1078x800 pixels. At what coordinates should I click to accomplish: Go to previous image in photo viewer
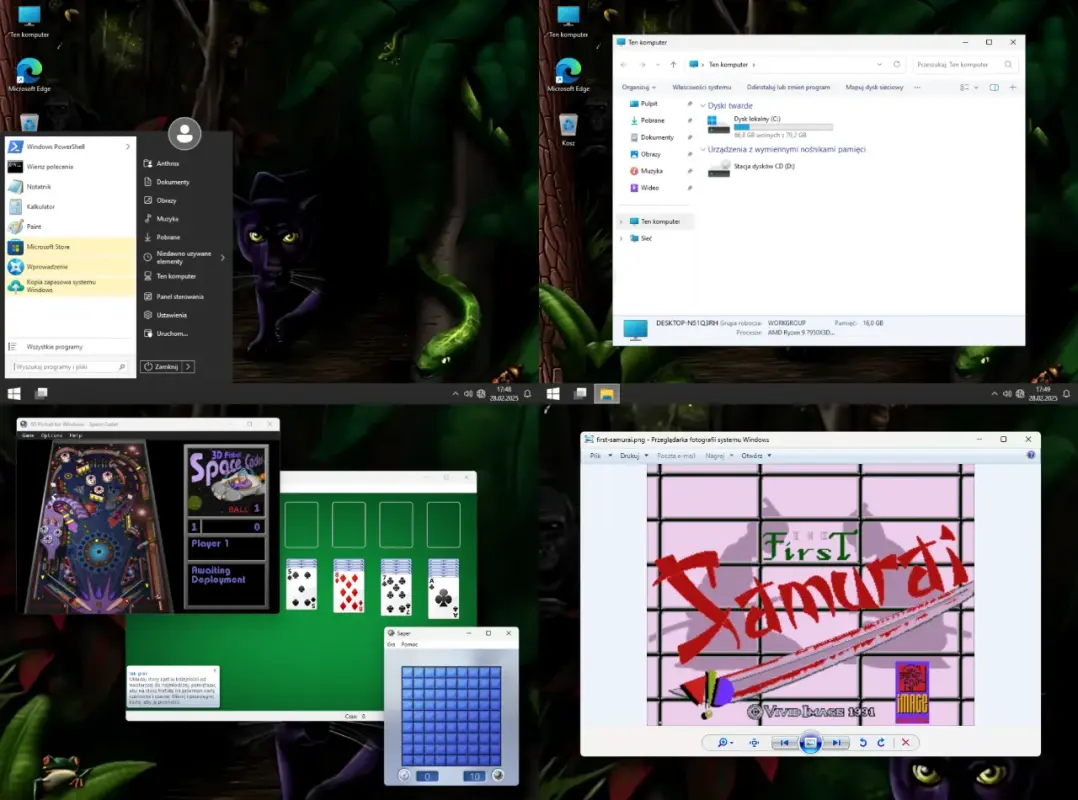click(784, 743)
